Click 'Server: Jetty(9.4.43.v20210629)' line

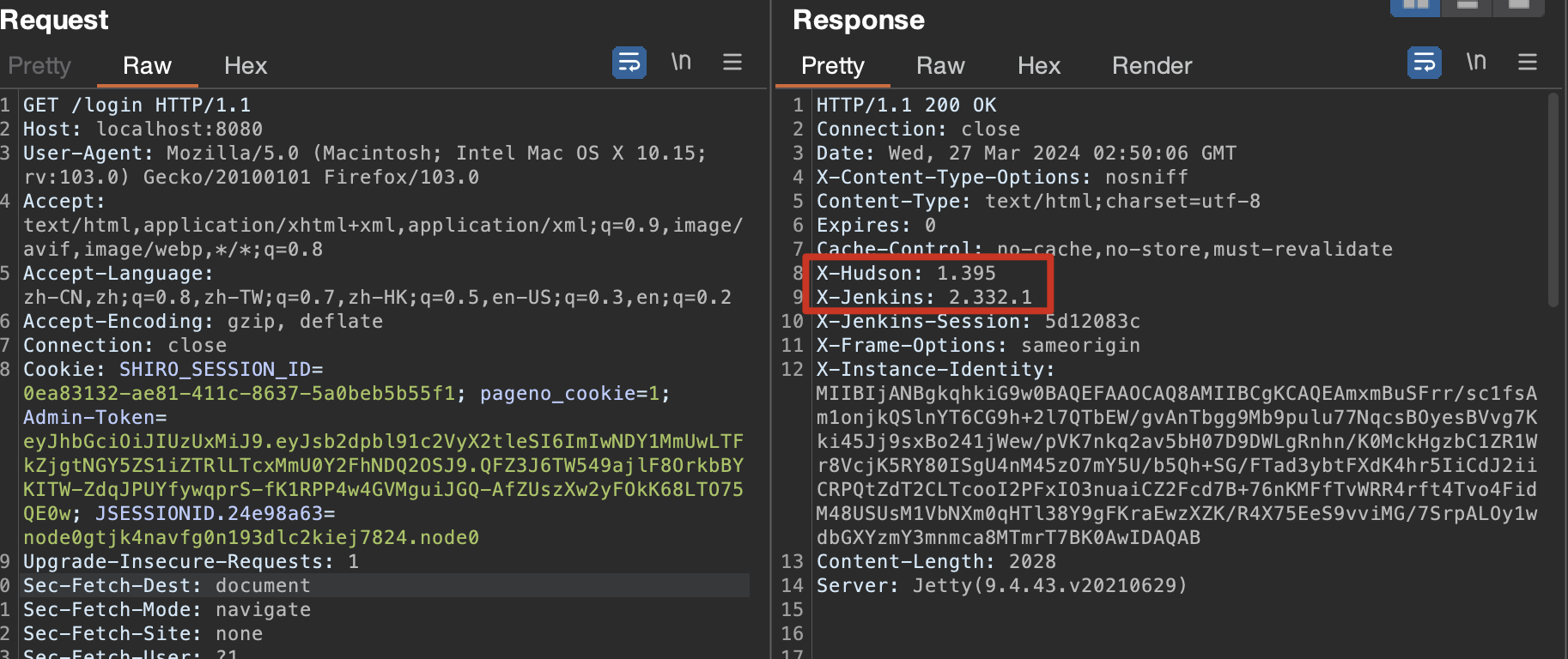pyautogui.click(x=1002, y=585)
